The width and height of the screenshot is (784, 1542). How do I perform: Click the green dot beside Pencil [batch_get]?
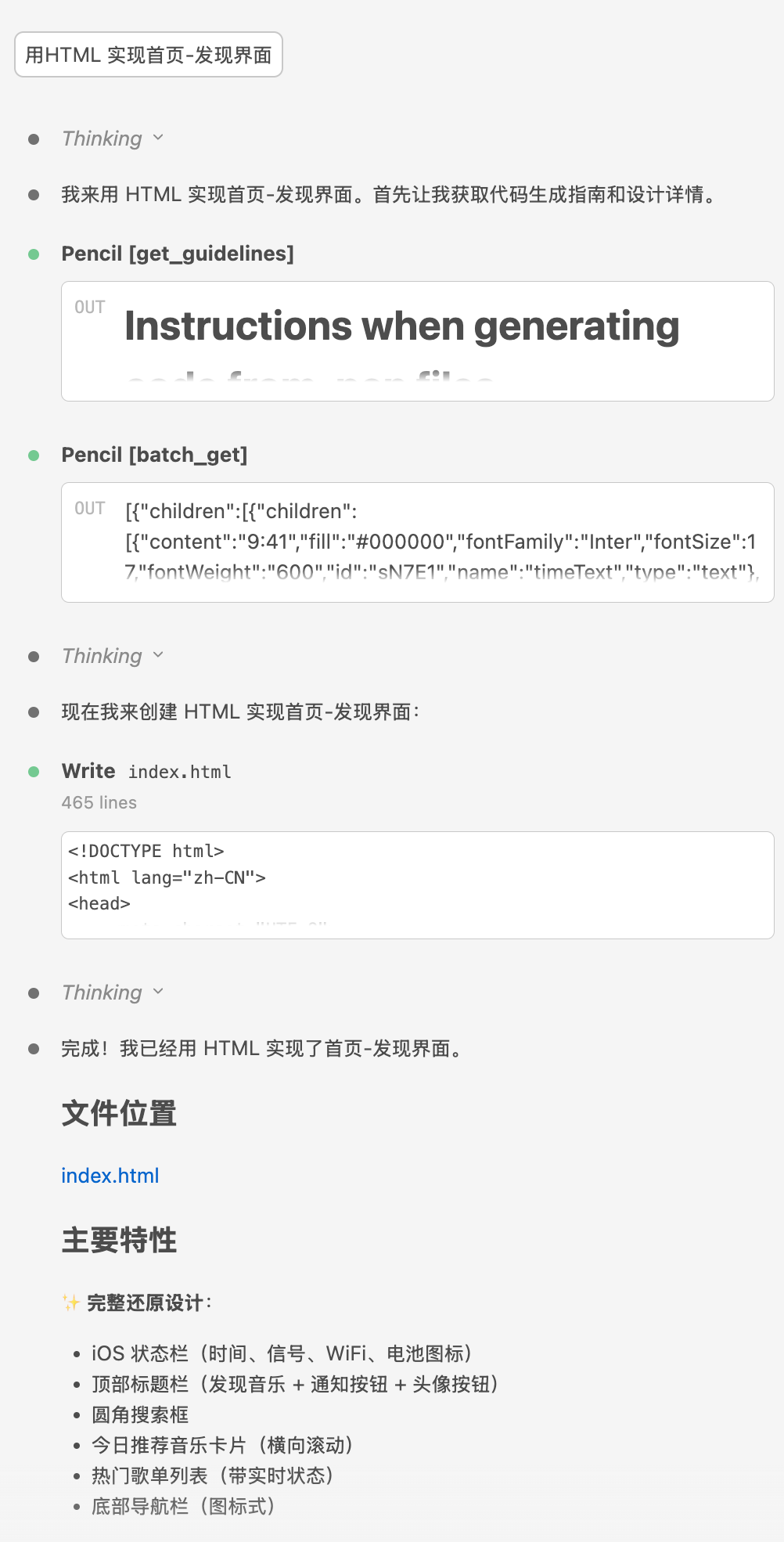click(x=34, y=455)
